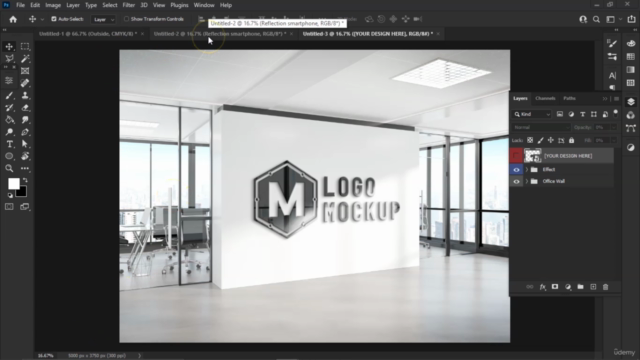Add a layer mask
This screenshot has width=640, height=360.
[555, 287]
